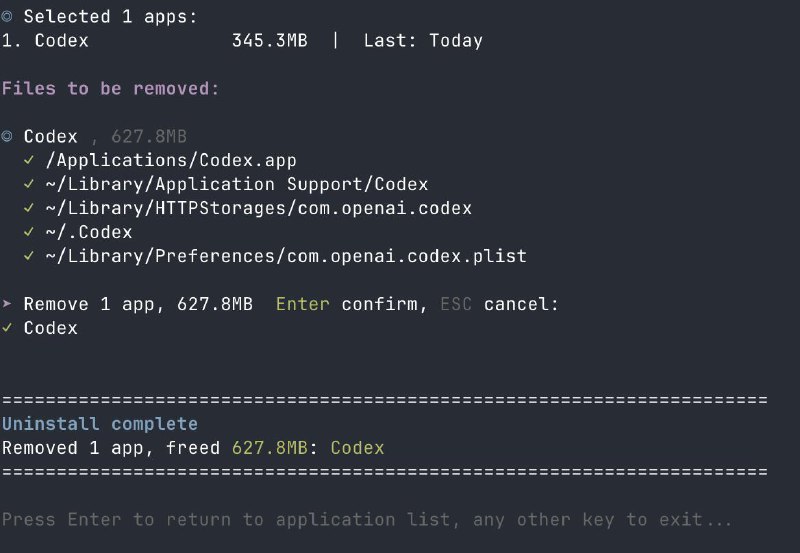Click the arrow prompt before "Remove 1 app"

click(x=7, y=304)
